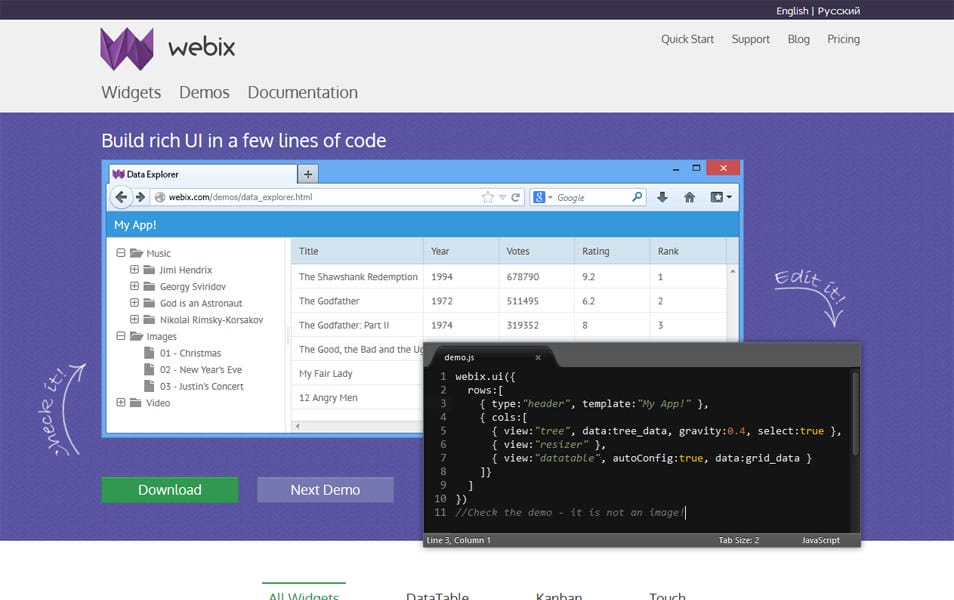The height and width of the screenshot is (600, 954).
Task: Click the Tab Size: 2 status entry
Action: (739, 540)
